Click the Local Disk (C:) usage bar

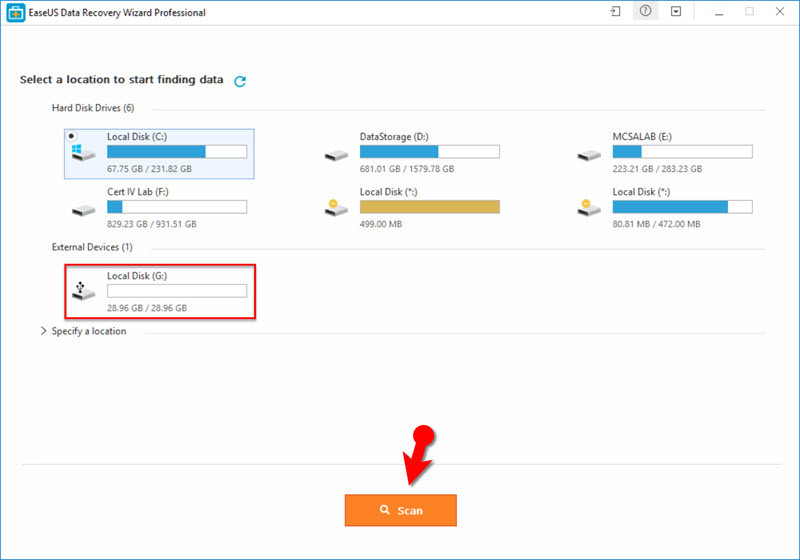click(177, 151)
